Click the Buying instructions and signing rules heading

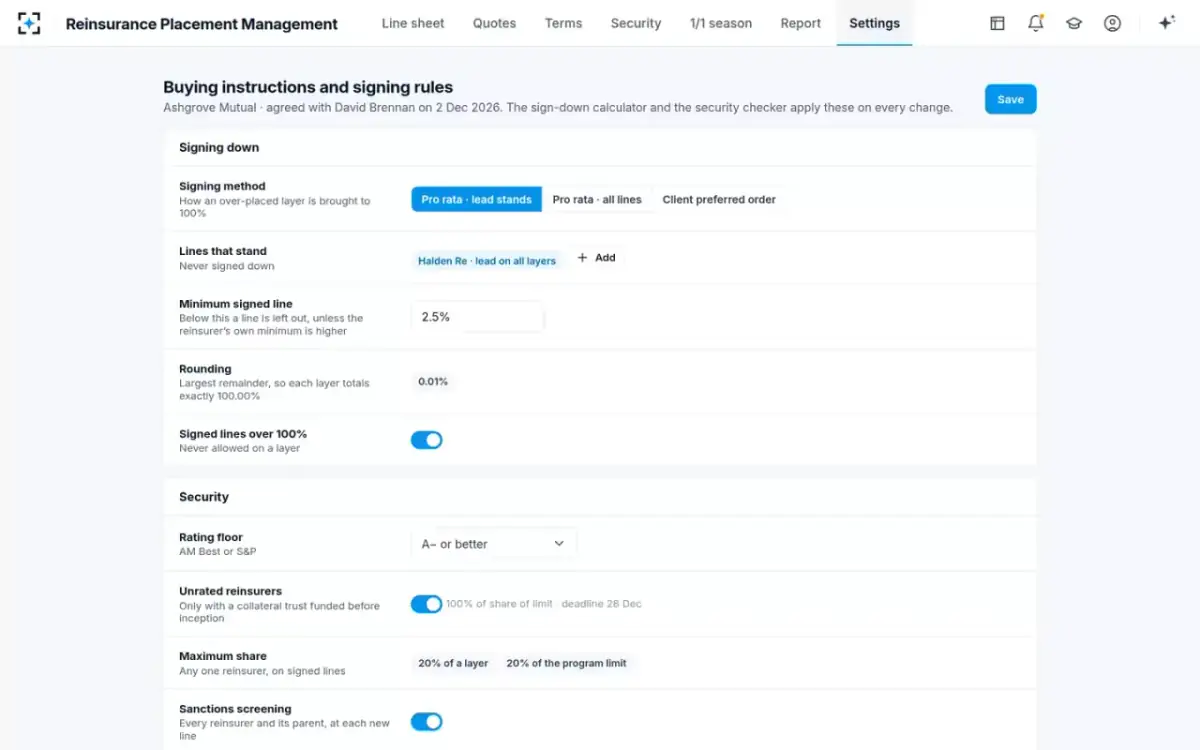(x=308, y=88)
